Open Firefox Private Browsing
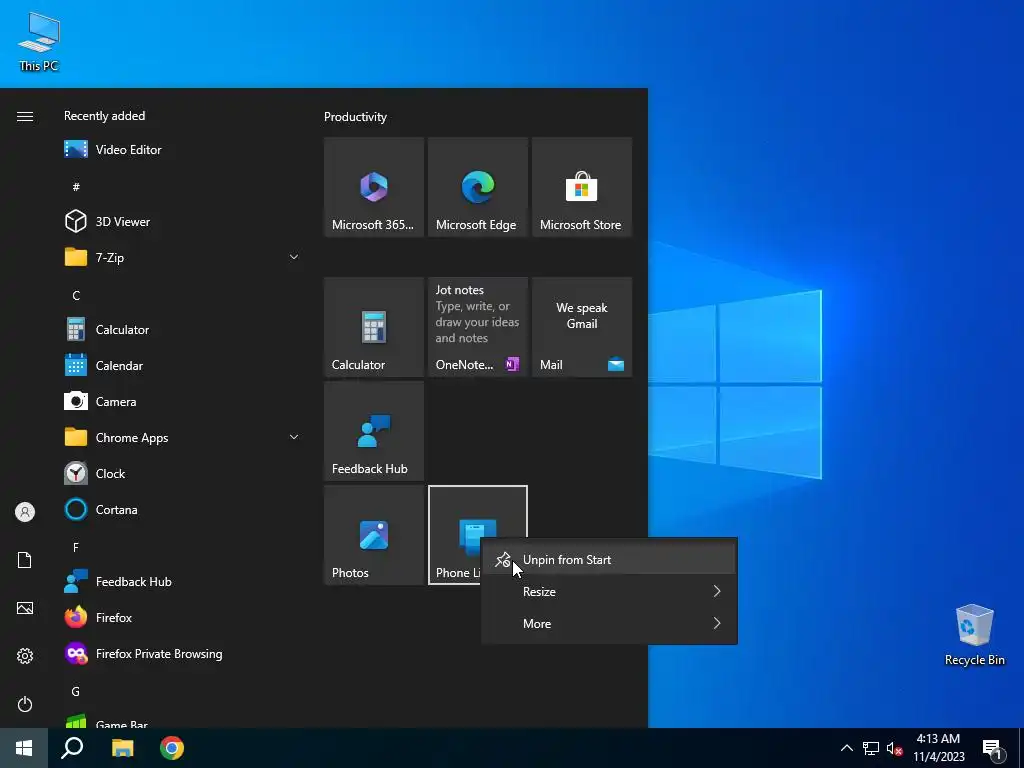The width and height of the screenshot is (1024, 768). [x=182, y=654]
